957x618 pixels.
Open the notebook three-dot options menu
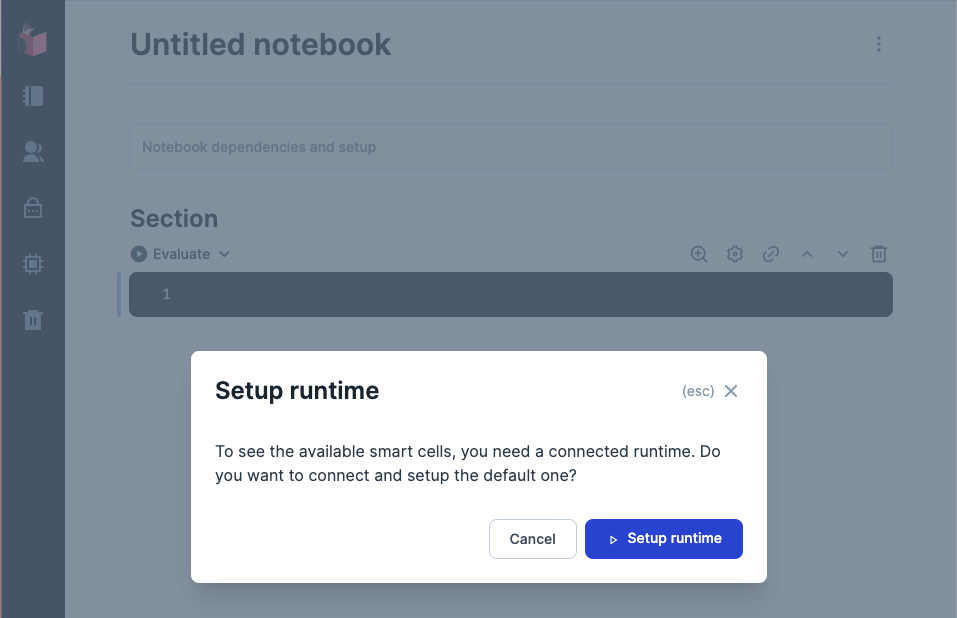(x=879, y=44)
